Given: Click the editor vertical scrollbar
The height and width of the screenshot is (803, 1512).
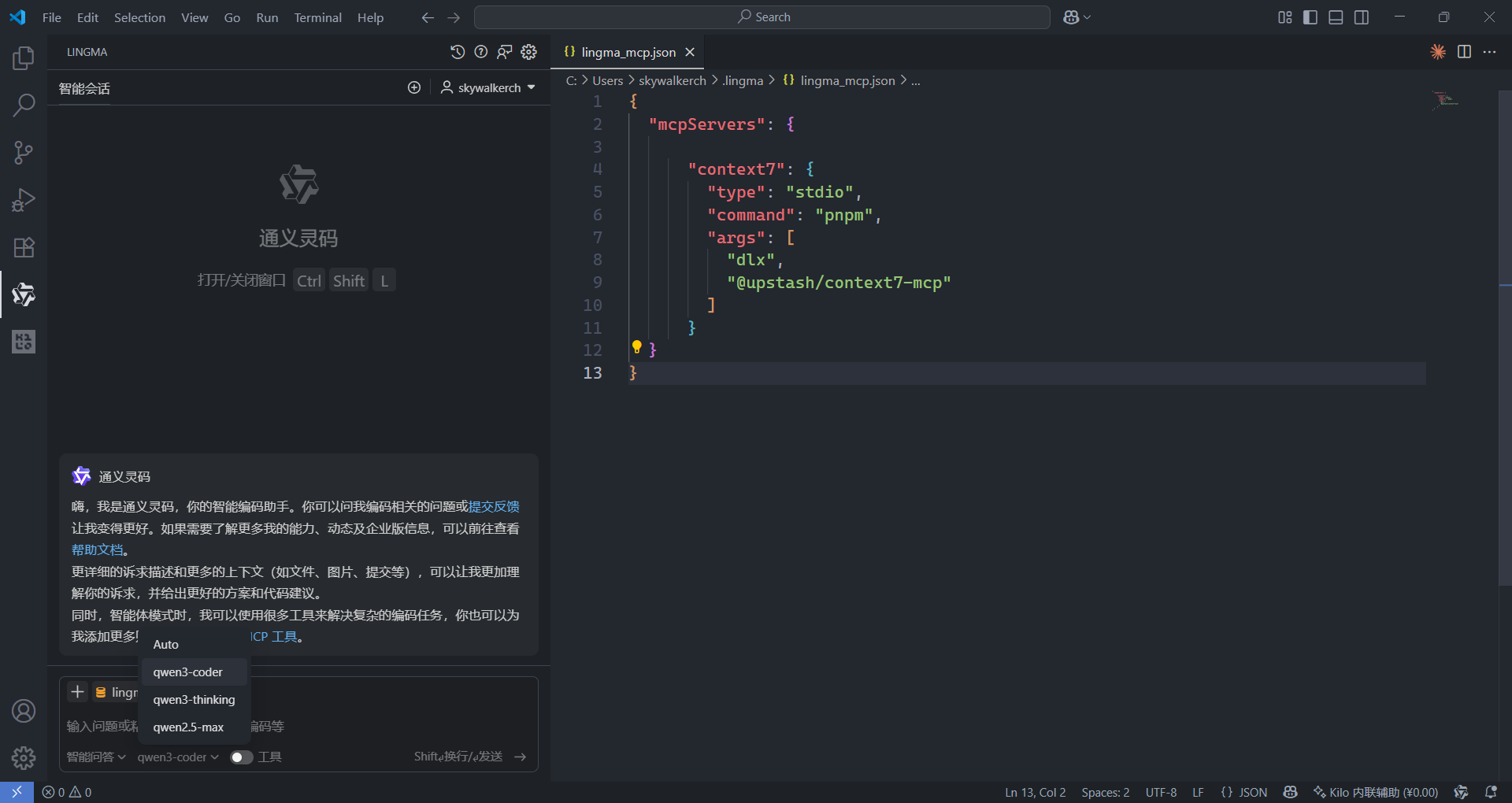Looking at the screenshot, I should (1505, 339).
